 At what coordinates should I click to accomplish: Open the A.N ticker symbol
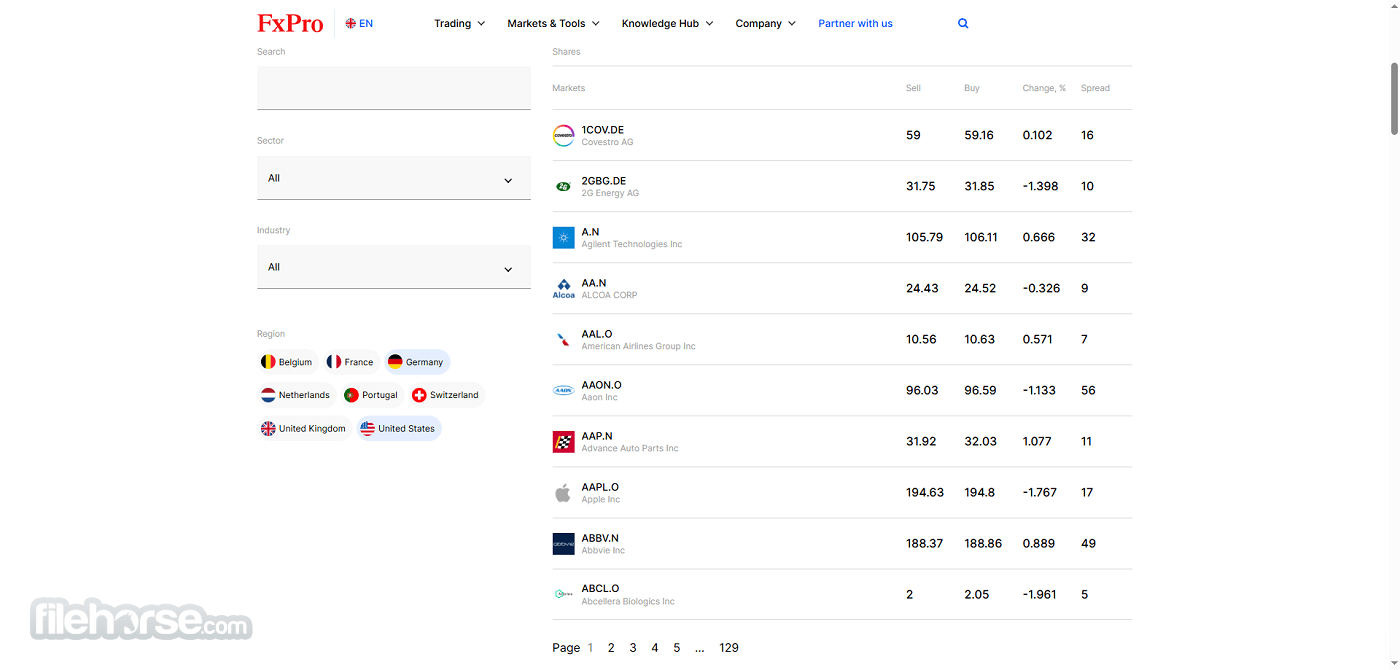(x=590, y=232)
